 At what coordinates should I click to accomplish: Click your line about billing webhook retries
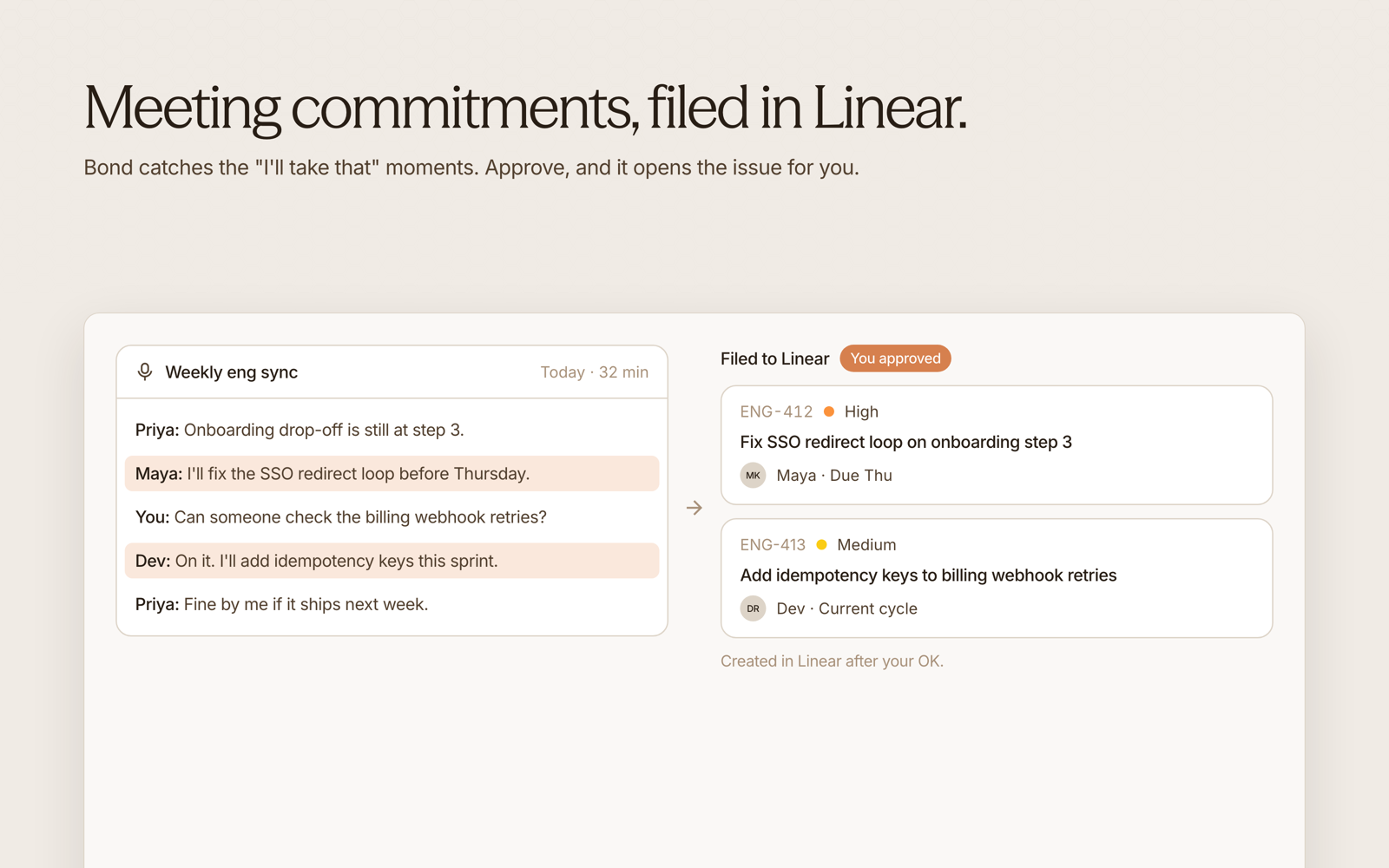[341, 517]
